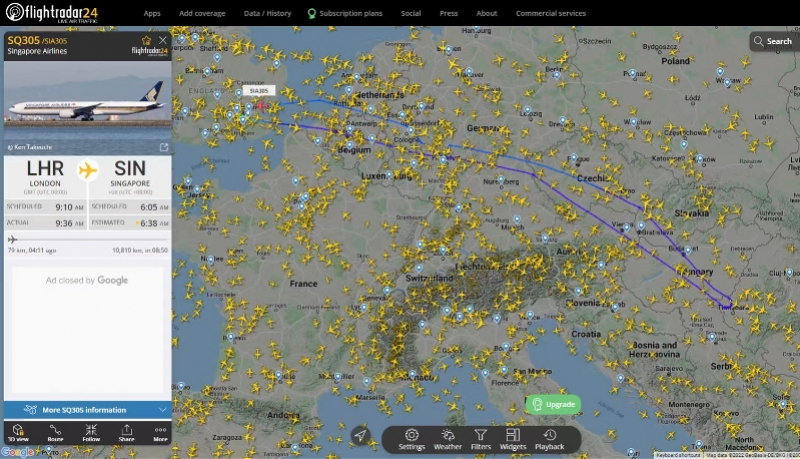Open the Filters panel
This screenshot has height=459, width=800.
481,439
